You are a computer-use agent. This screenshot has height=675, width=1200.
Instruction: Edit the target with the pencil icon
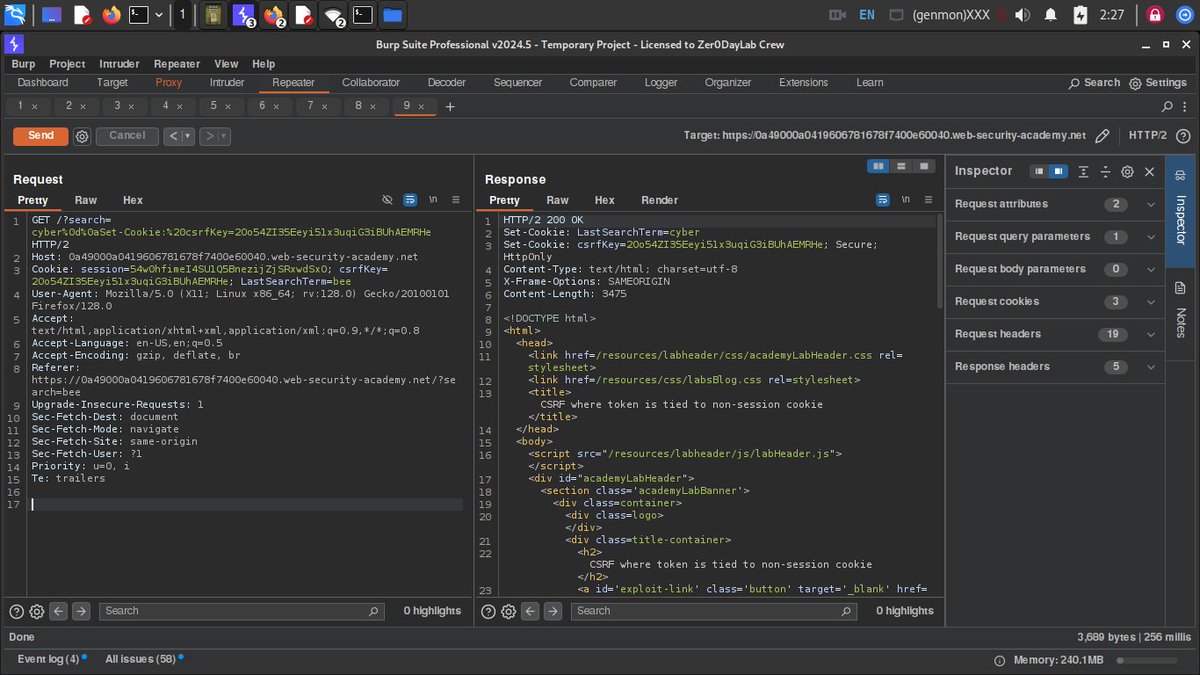tap(1102, 136)
